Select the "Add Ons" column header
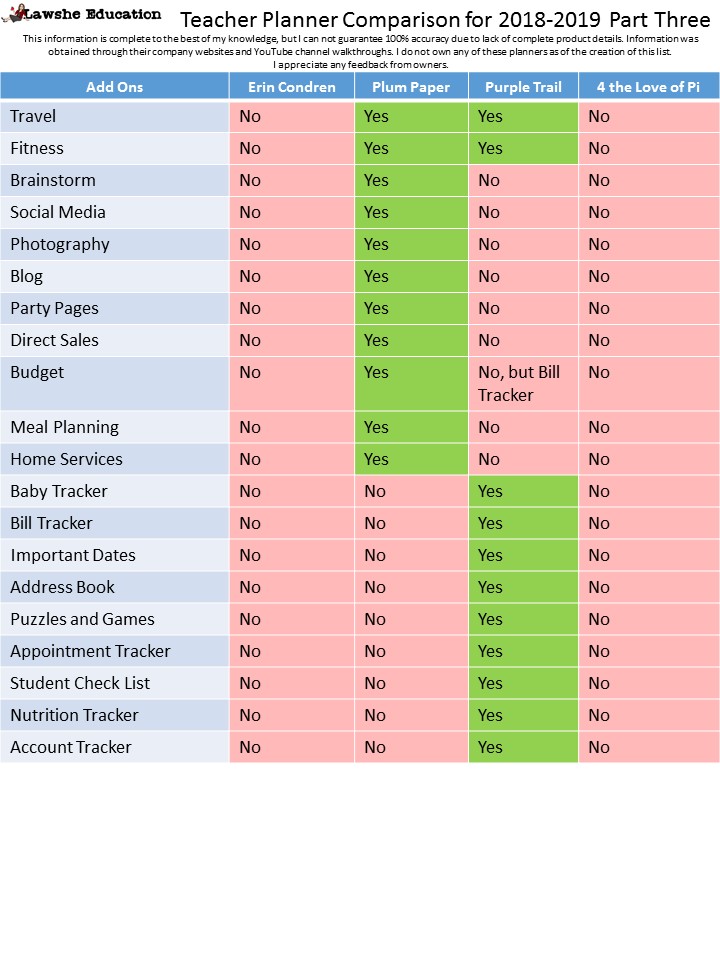720x960 pixels. coord(114,87)
